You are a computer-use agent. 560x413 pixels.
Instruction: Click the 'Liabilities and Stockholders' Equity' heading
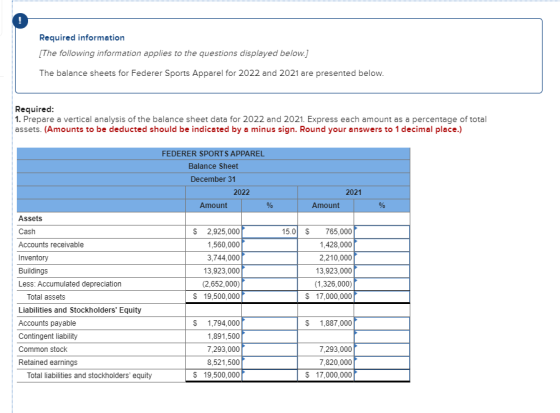click(80, 310)
